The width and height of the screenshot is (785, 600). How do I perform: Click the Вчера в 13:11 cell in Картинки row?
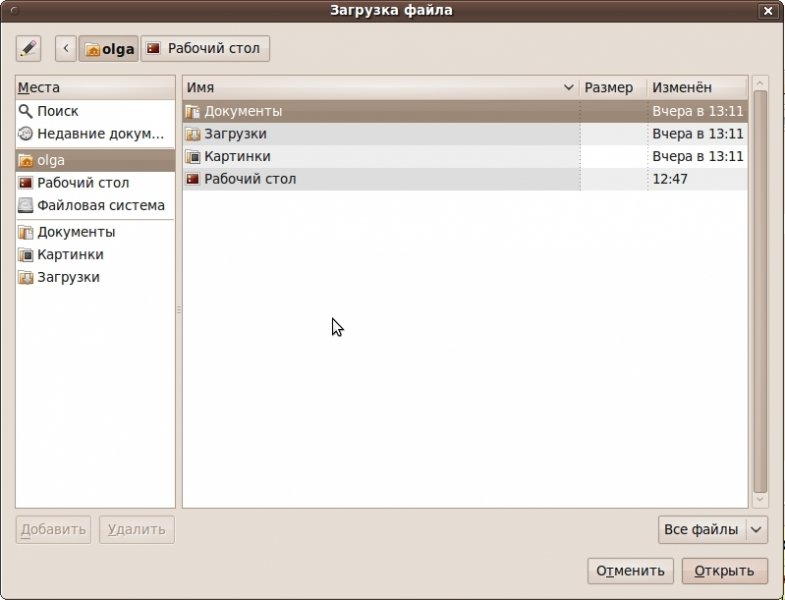[697, 156]
